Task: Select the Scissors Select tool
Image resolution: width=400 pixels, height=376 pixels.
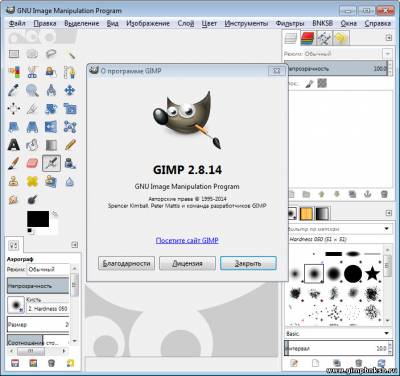Action: (x=32, y=72)
